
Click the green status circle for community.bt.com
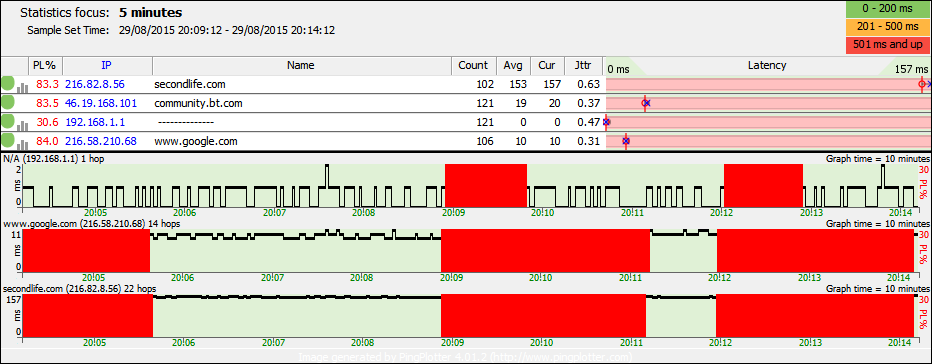click(x=8, y=103)
